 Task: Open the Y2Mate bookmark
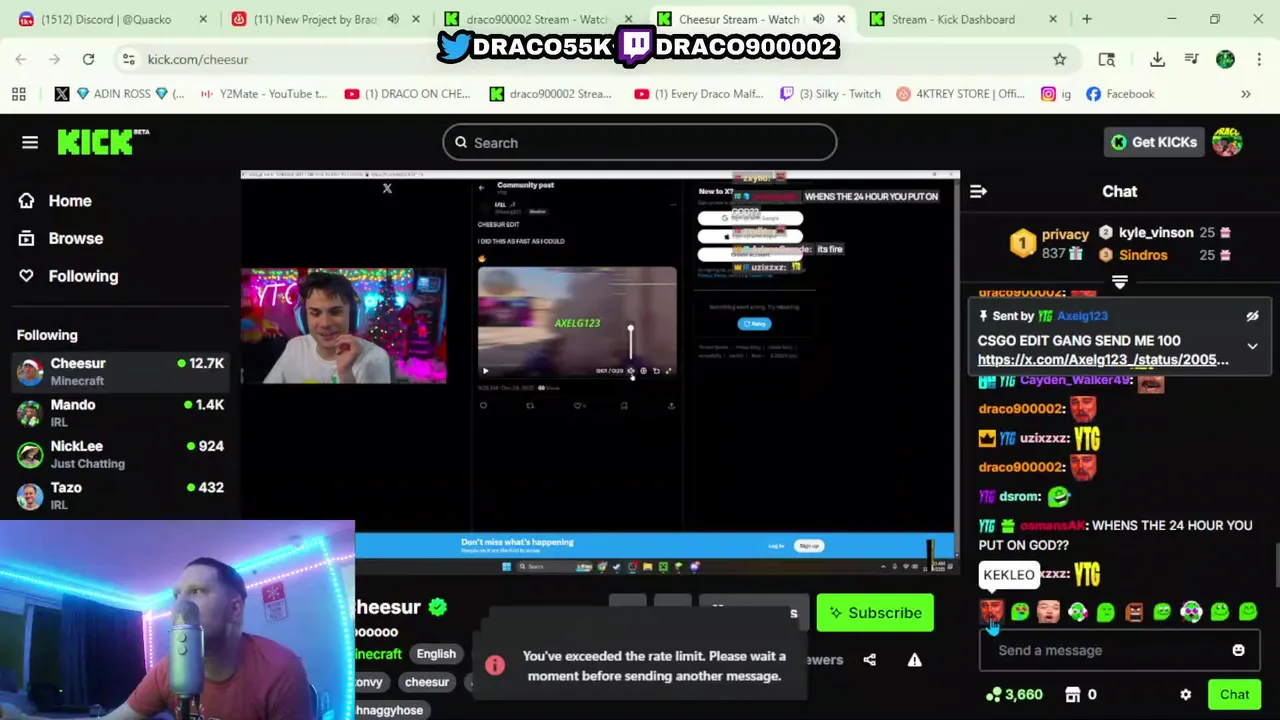[x=264, y=94]
